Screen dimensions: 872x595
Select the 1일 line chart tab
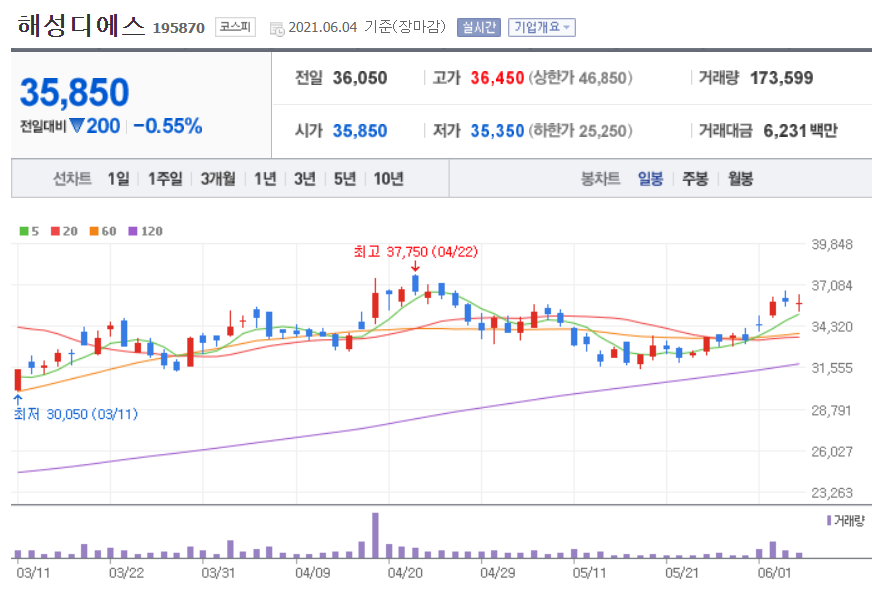click(118, 178)
